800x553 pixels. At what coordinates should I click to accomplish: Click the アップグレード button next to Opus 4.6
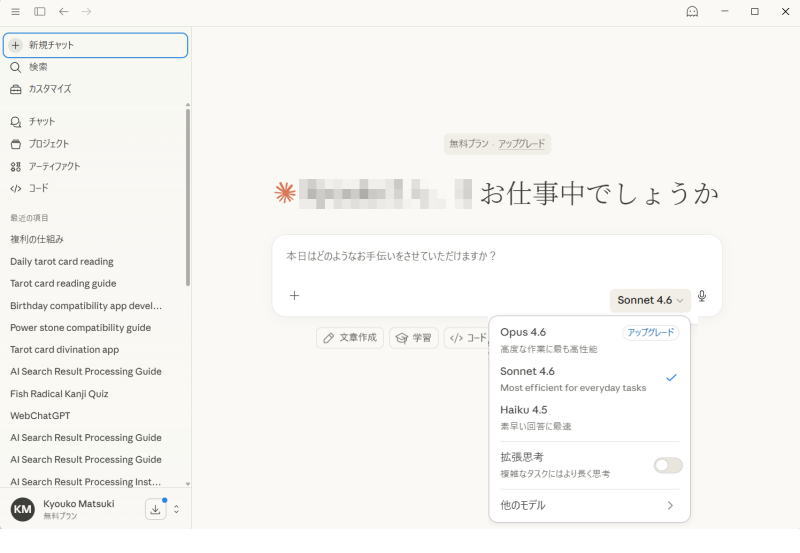650,333
